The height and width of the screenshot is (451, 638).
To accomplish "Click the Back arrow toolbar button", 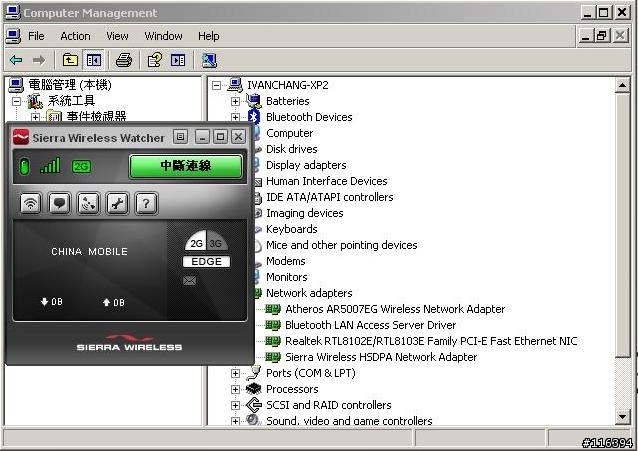I will pyautogui.click(x=16, y=60).
